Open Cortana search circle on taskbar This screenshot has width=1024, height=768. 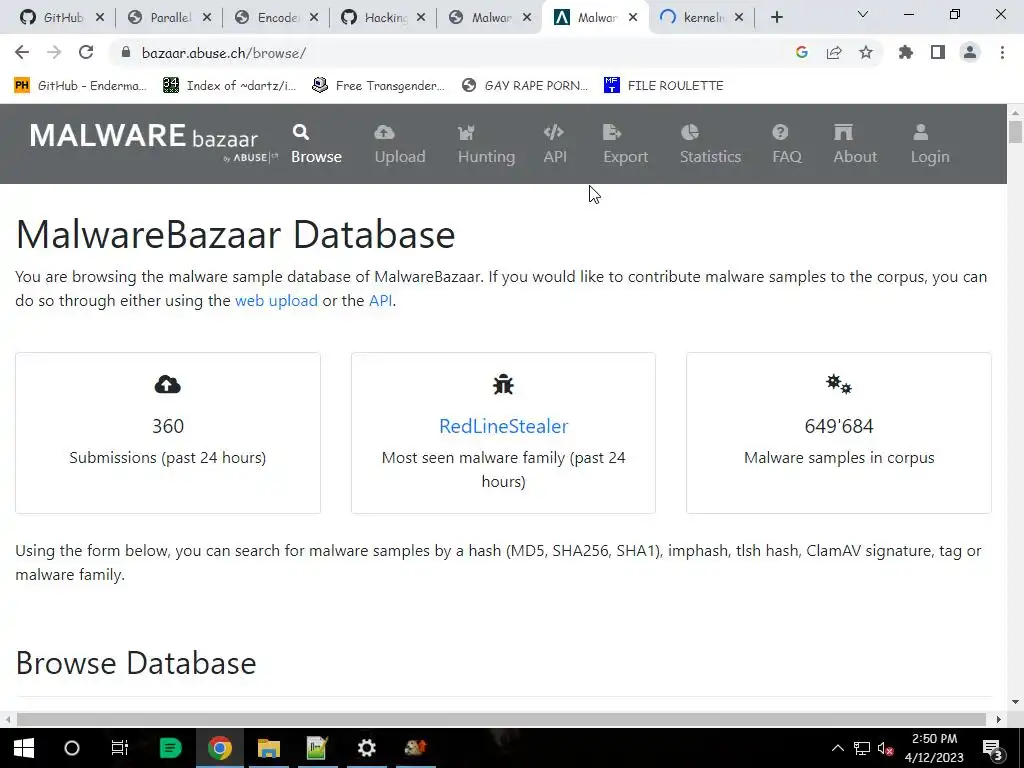tap(72, 748)
